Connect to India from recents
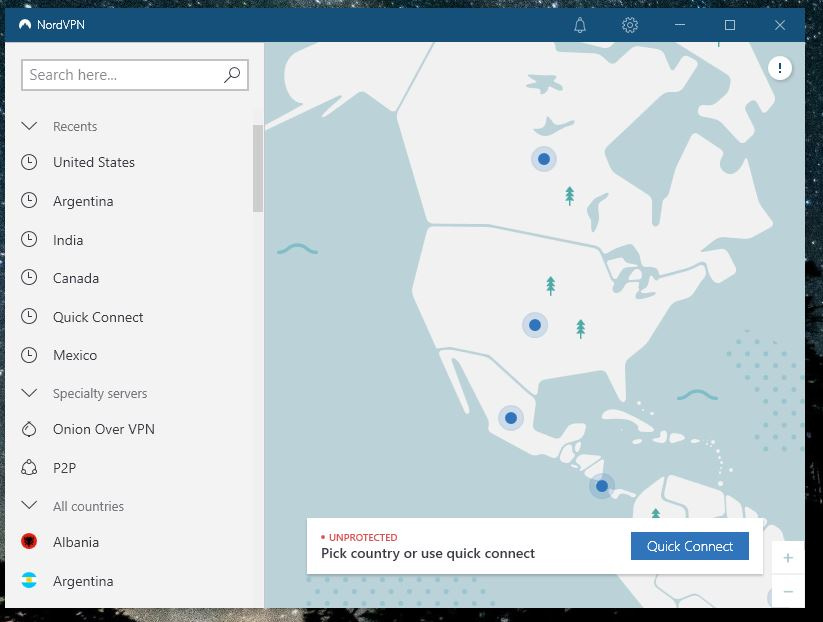Viewport: 823px width, 622px height. coord(68,240)
